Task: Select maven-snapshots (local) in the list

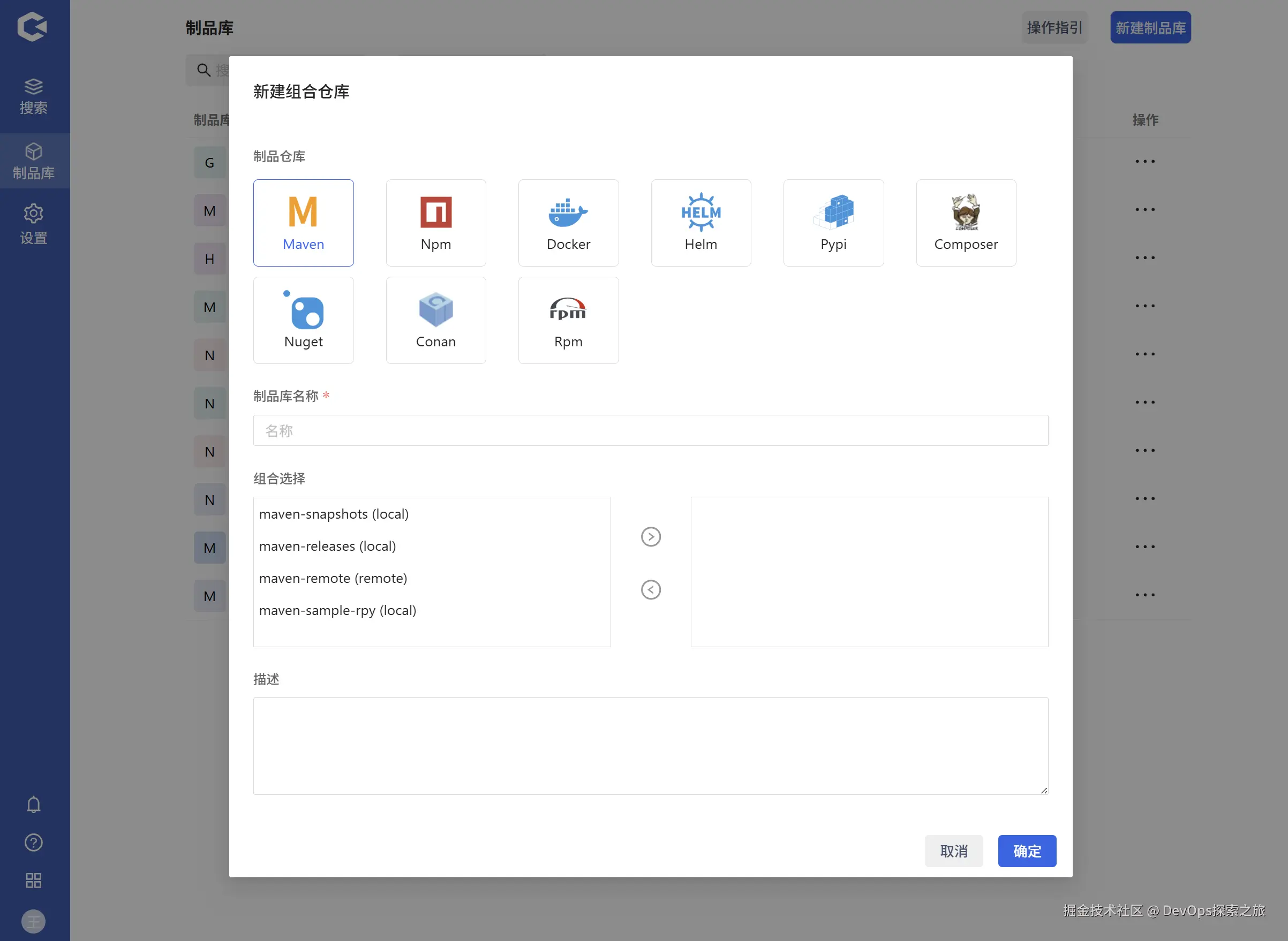Action: pyautogui.click(x=334, y=514)
